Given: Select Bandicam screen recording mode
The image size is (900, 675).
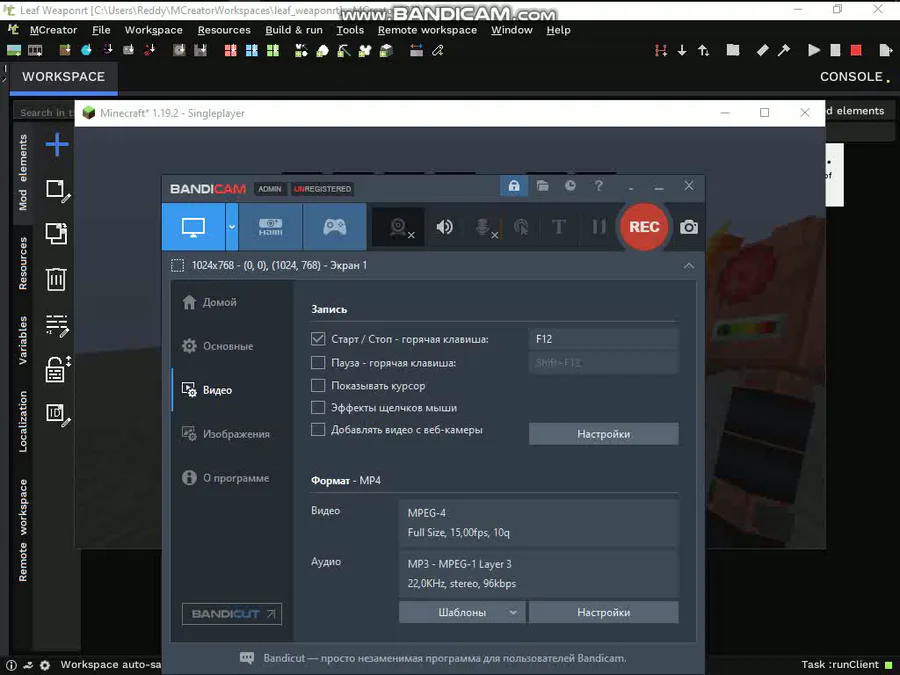Looking at the screenshot, I should [x=193, y=227].
